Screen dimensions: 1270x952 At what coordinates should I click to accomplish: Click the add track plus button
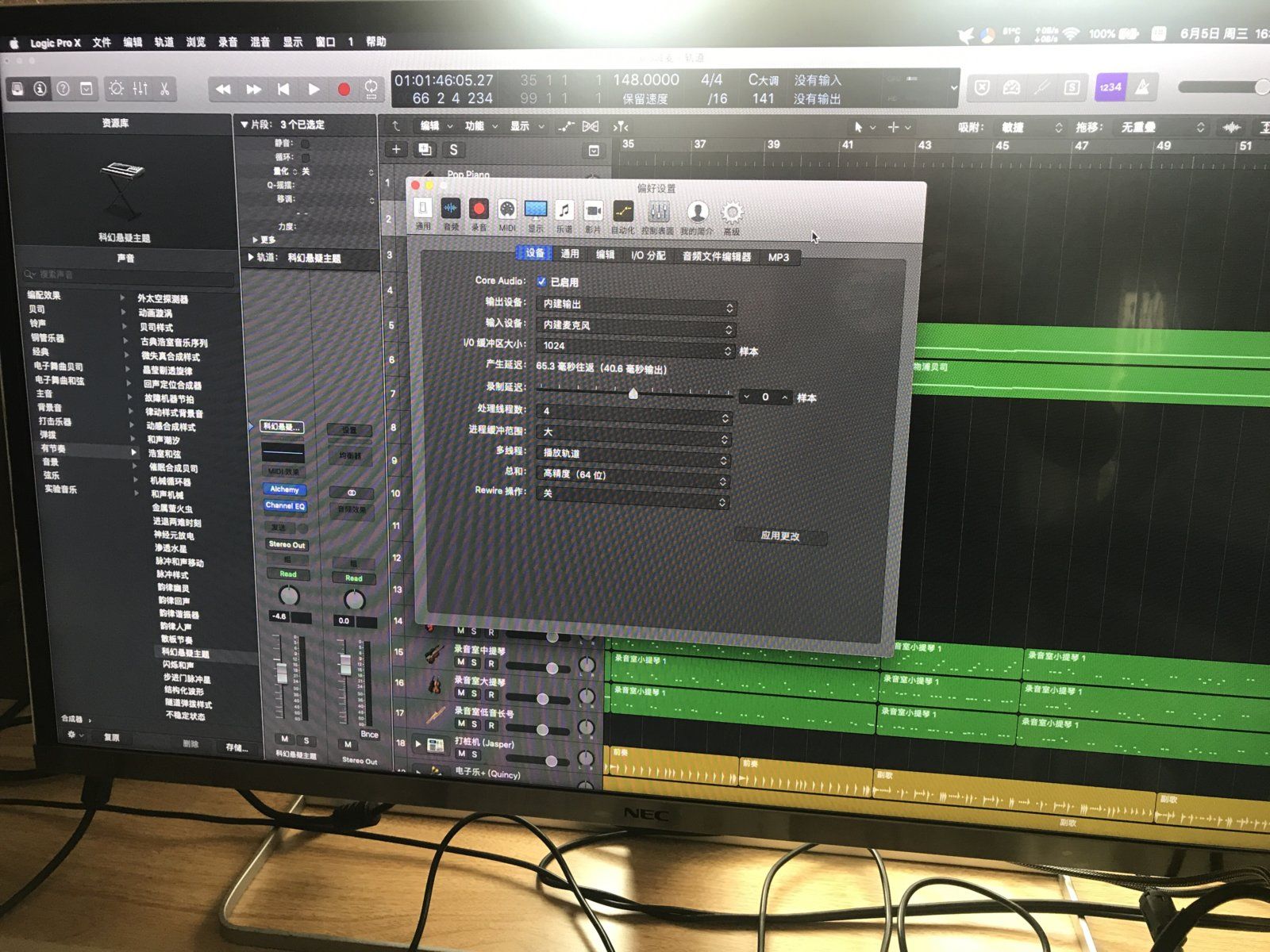tap(396, 149)
